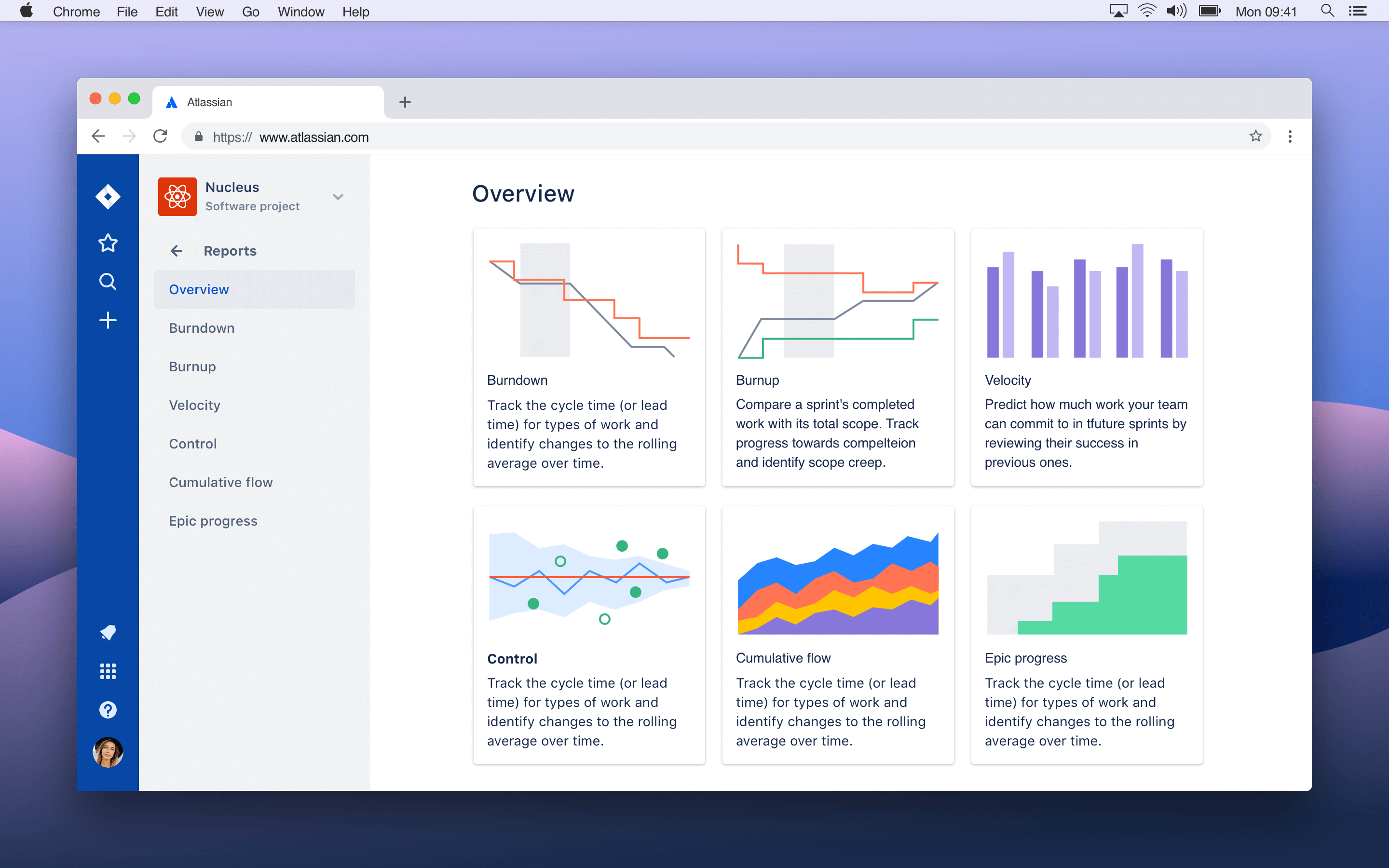
Task: Select the notifications bell icon
Action: click(107, 632)
